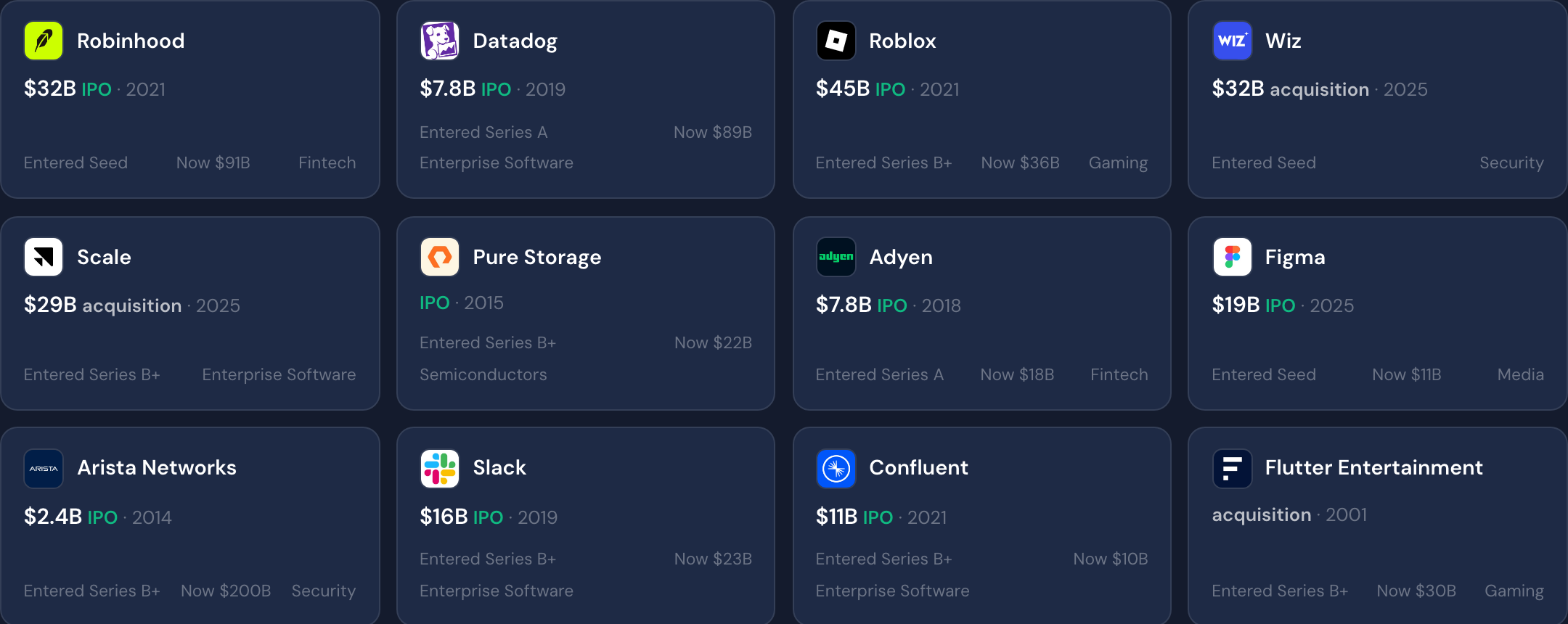The image size is (1568, 624).
Task: Click the Gaming tag on Roblox card
Action: click(x=1118, y=163)
